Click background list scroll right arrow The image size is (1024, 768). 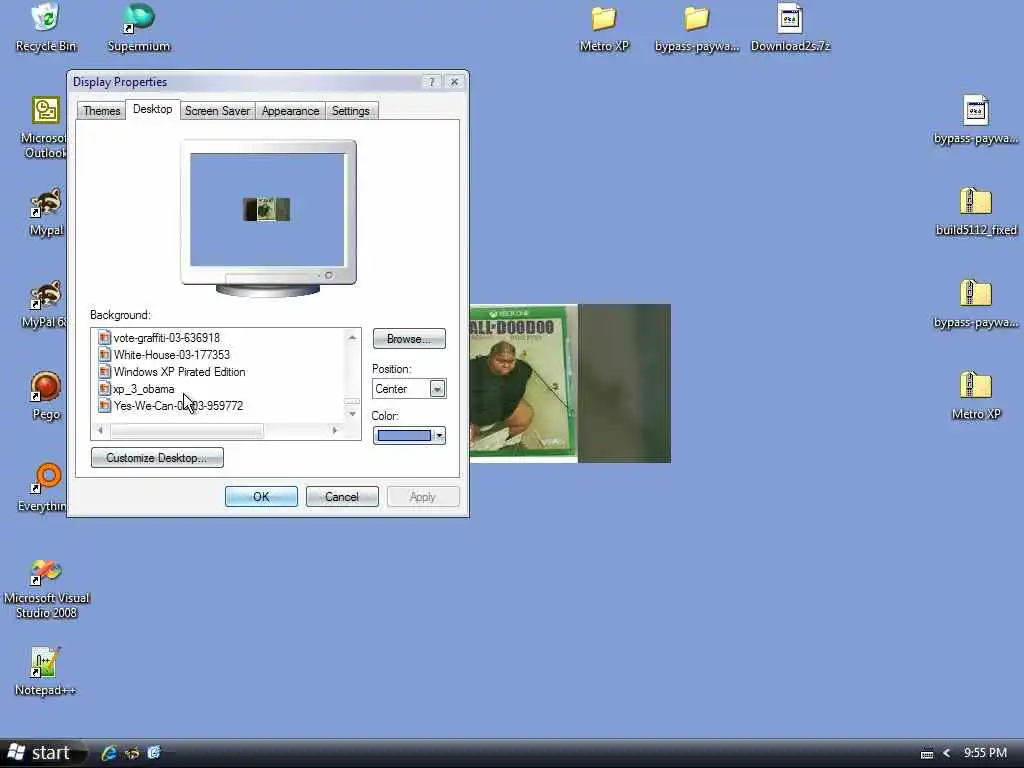335,430
